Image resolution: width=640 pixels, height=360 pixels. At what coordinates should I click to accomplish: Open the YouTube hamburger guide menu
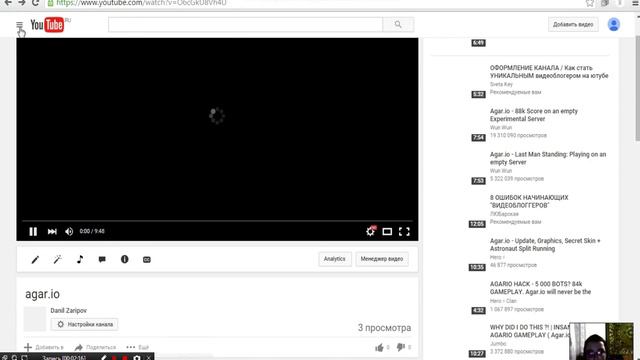(x=19, y=25)
